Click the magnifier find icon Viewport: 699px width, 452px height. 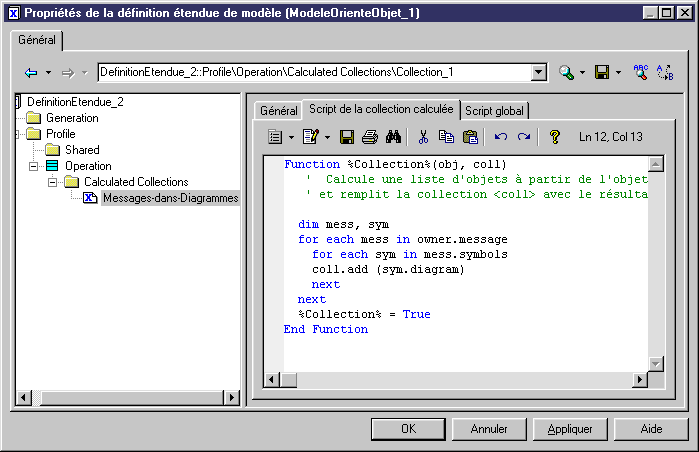566,72
